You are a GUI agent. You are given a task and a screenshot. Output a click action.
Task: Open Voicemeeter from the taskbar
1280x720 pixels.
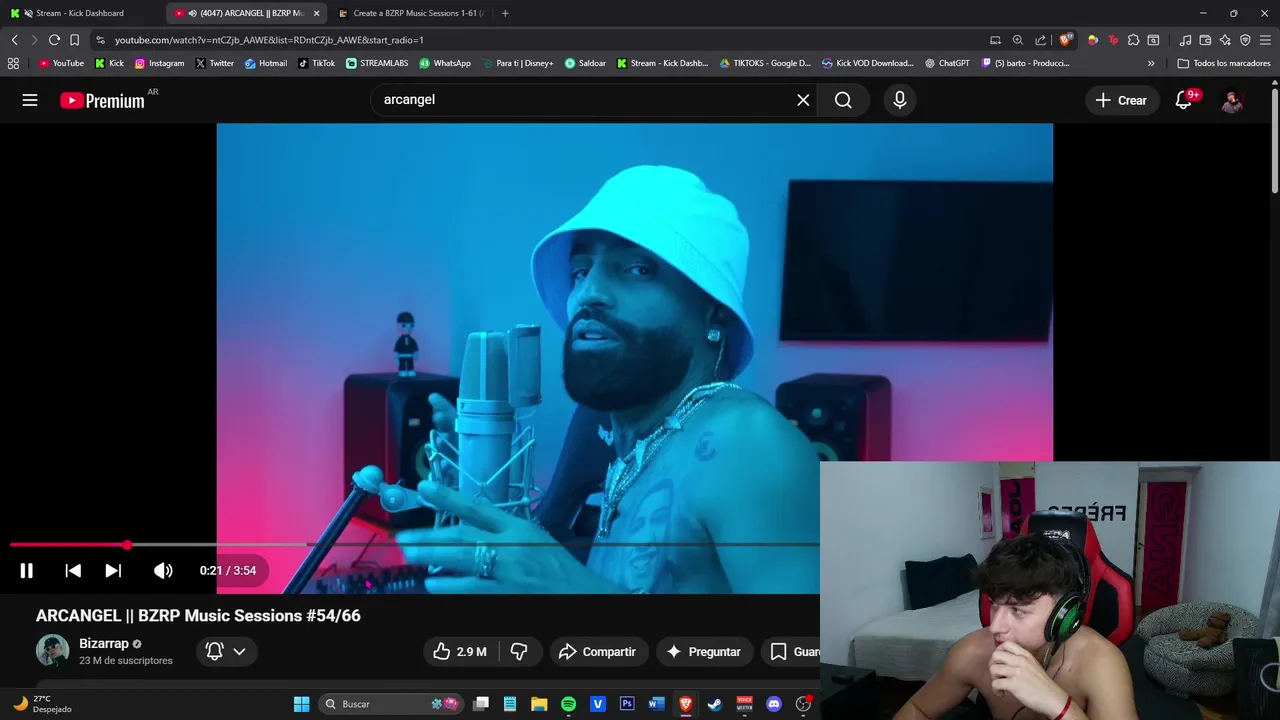click(744, 704)
